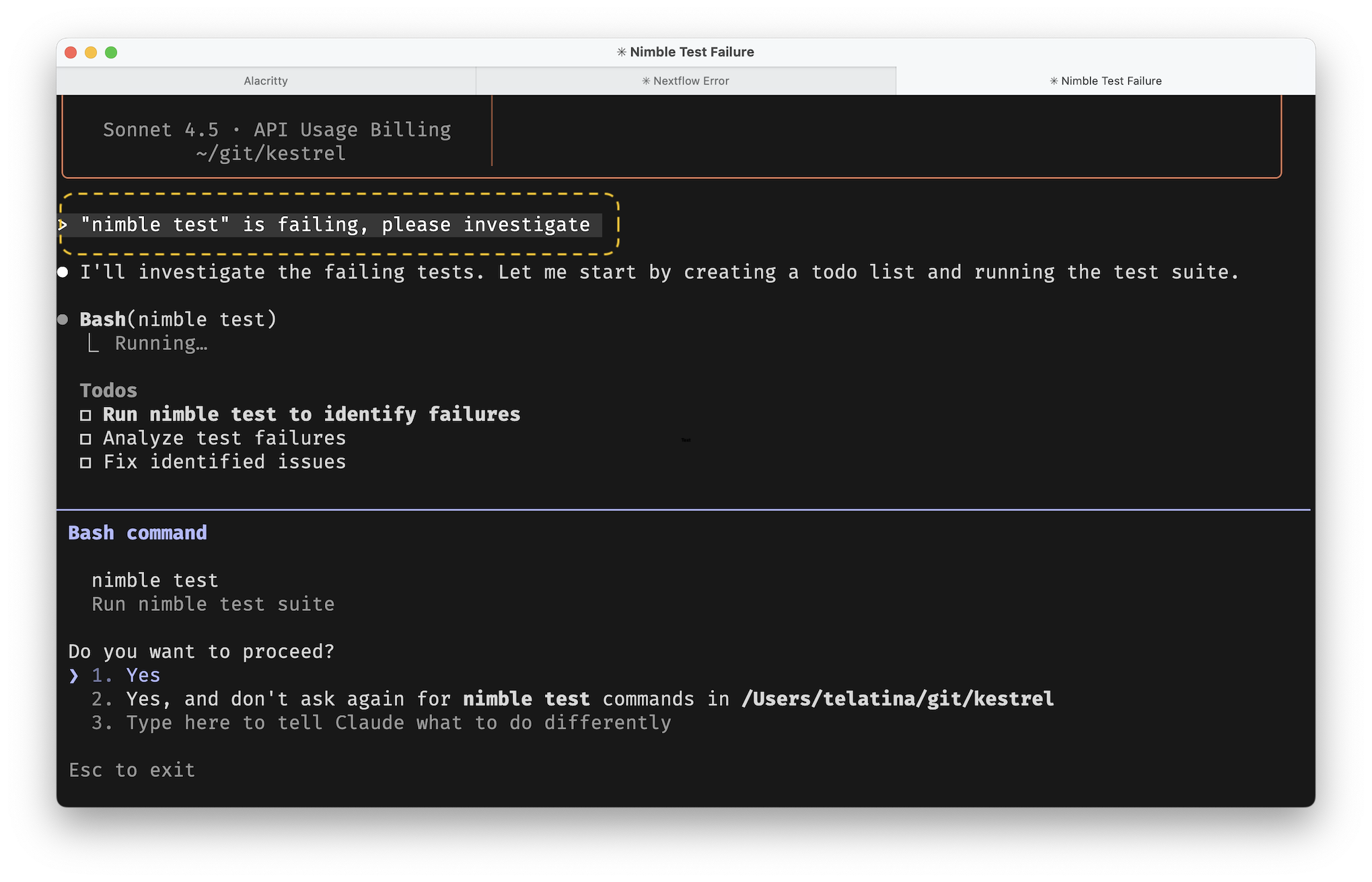Select the Nimble Test Failure tab
The image size is (1372, 882).
[x=1105, y=81]
